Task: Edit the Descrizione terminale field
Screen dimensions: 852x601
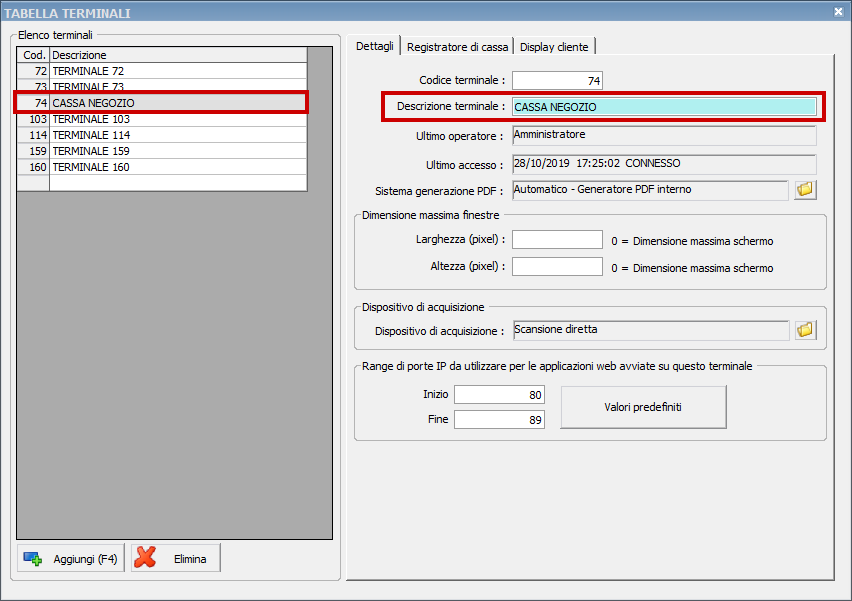Action: pyautogui.click(x=664, y=107)
